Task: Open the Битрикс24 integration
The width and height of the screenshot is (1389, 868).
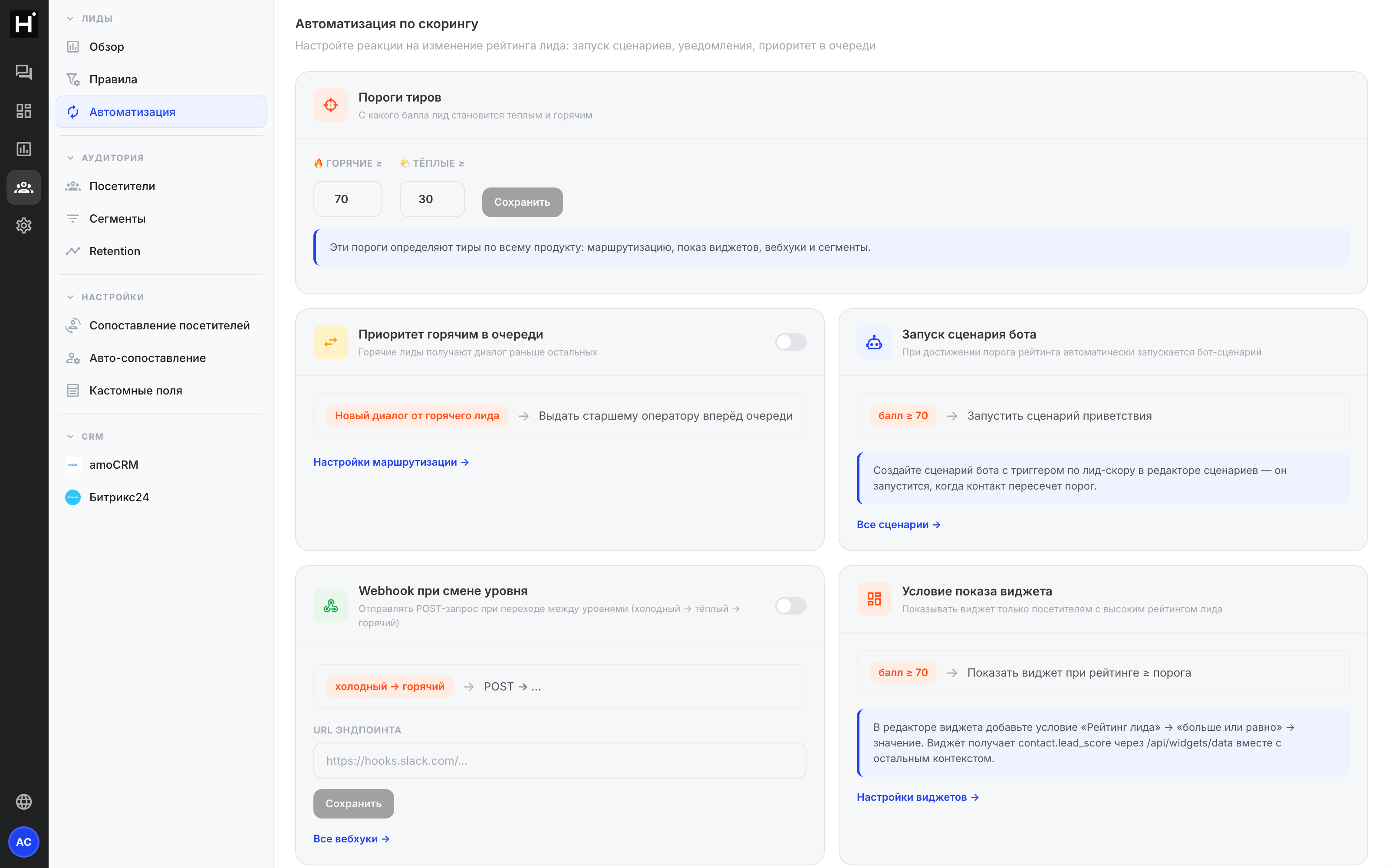Action: click(x=161, y=497)
